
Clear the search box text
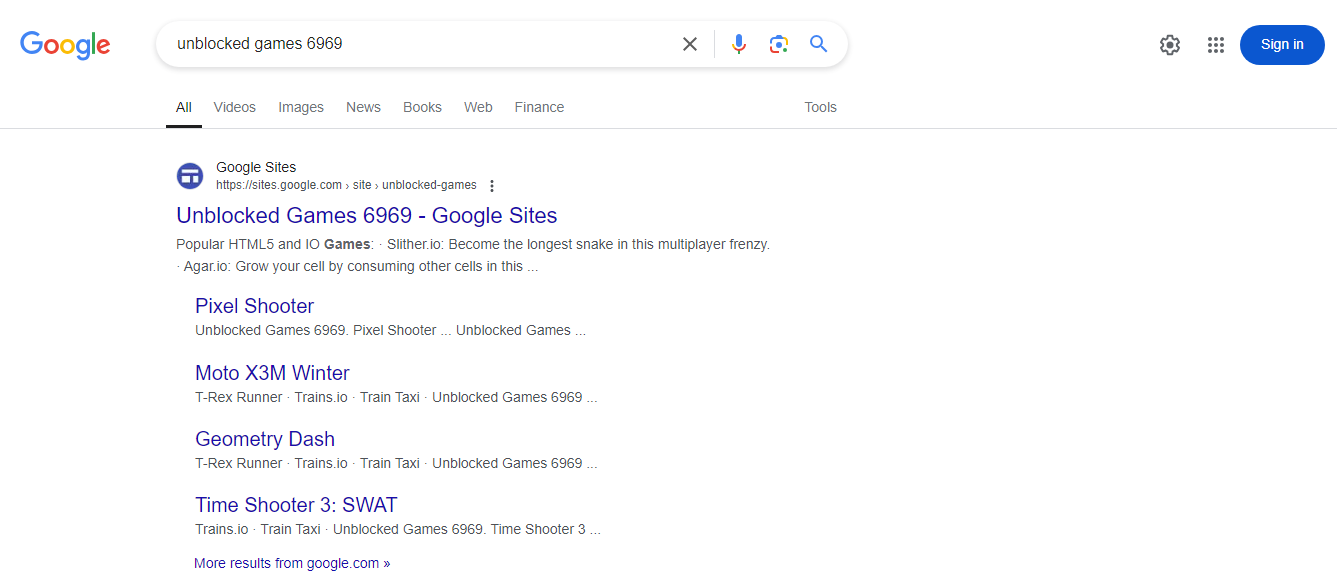pos(690,44)
